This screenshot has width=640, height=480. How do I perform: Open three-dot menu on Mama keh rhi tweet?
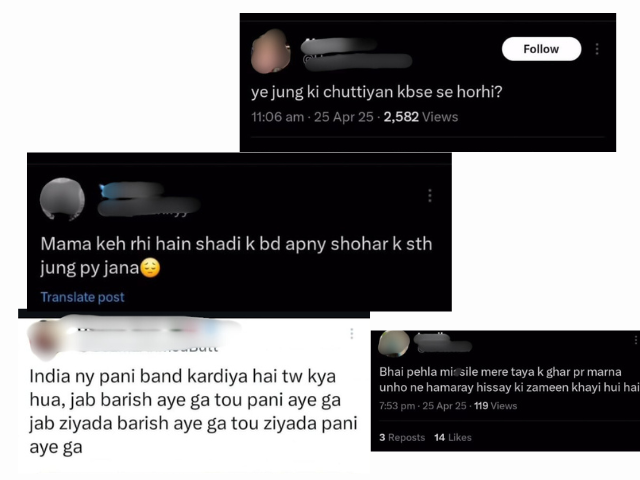pos(429,196)
